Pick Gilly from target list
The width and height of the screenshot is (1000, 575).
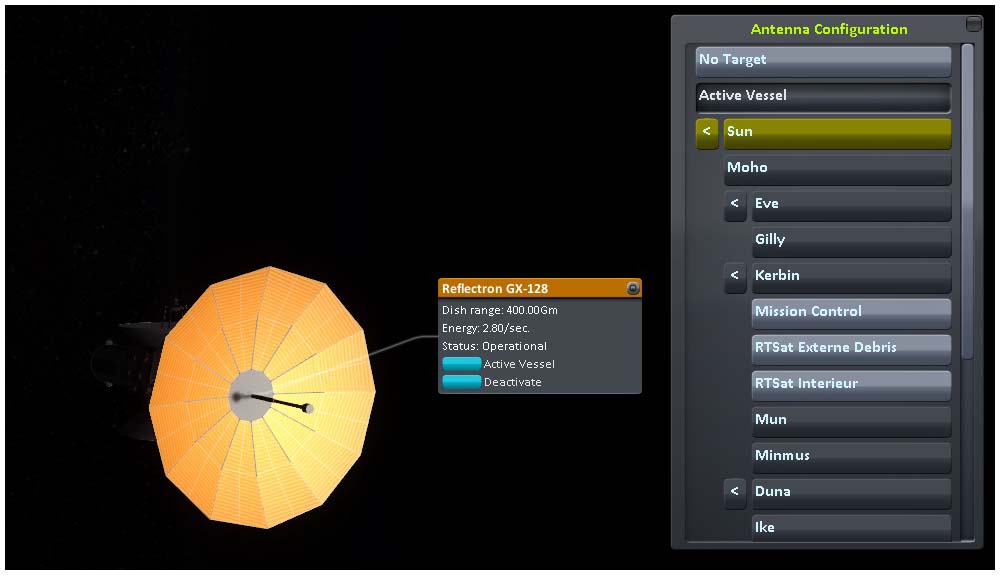pyautogui.click(x=851, y=240)
